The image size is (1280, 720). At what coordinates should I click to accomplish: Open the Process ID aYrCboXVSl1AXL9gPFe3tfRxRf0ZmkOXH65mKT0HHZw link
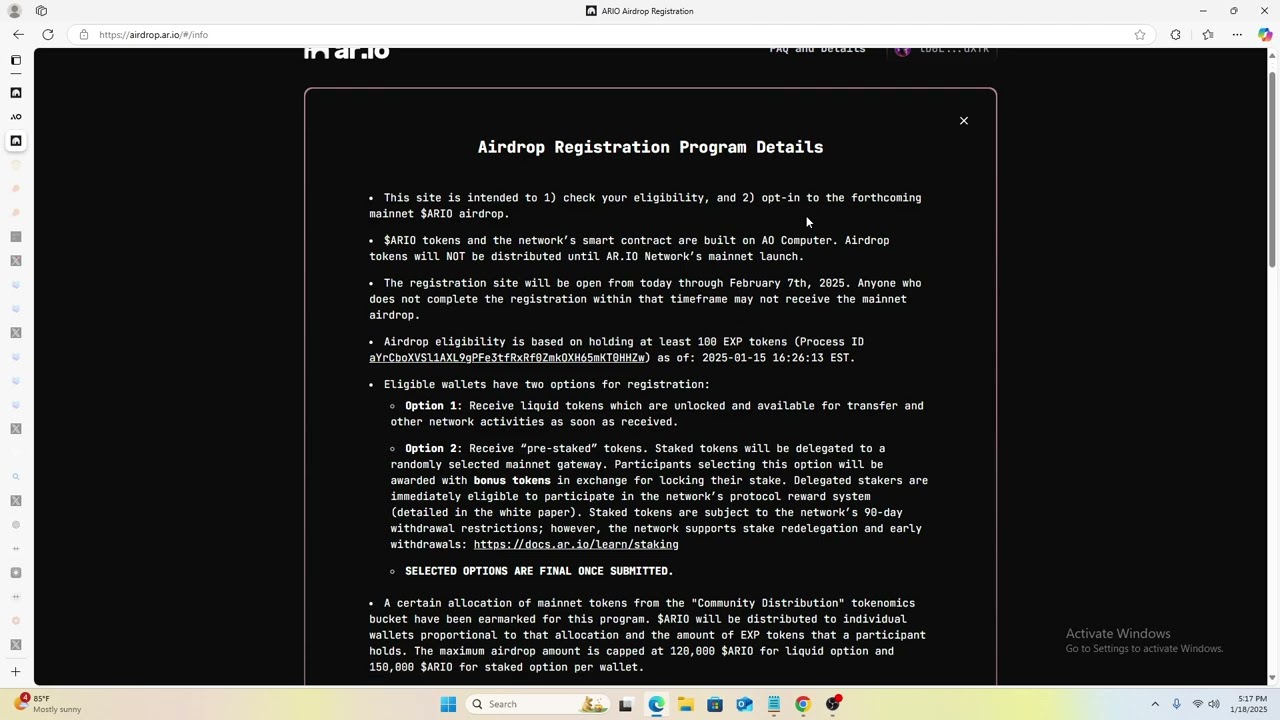[507, 358]
